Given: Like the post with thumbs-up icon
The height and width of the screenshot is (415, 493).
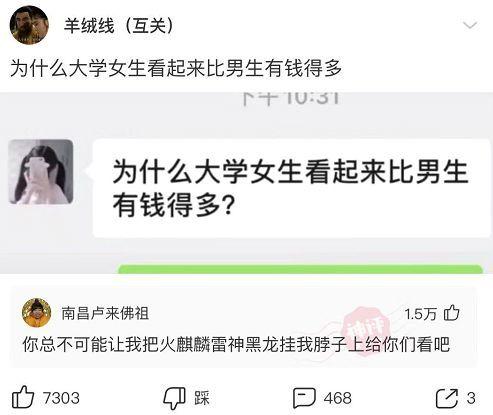Looking at the screenshot, I should pos(23,397).
